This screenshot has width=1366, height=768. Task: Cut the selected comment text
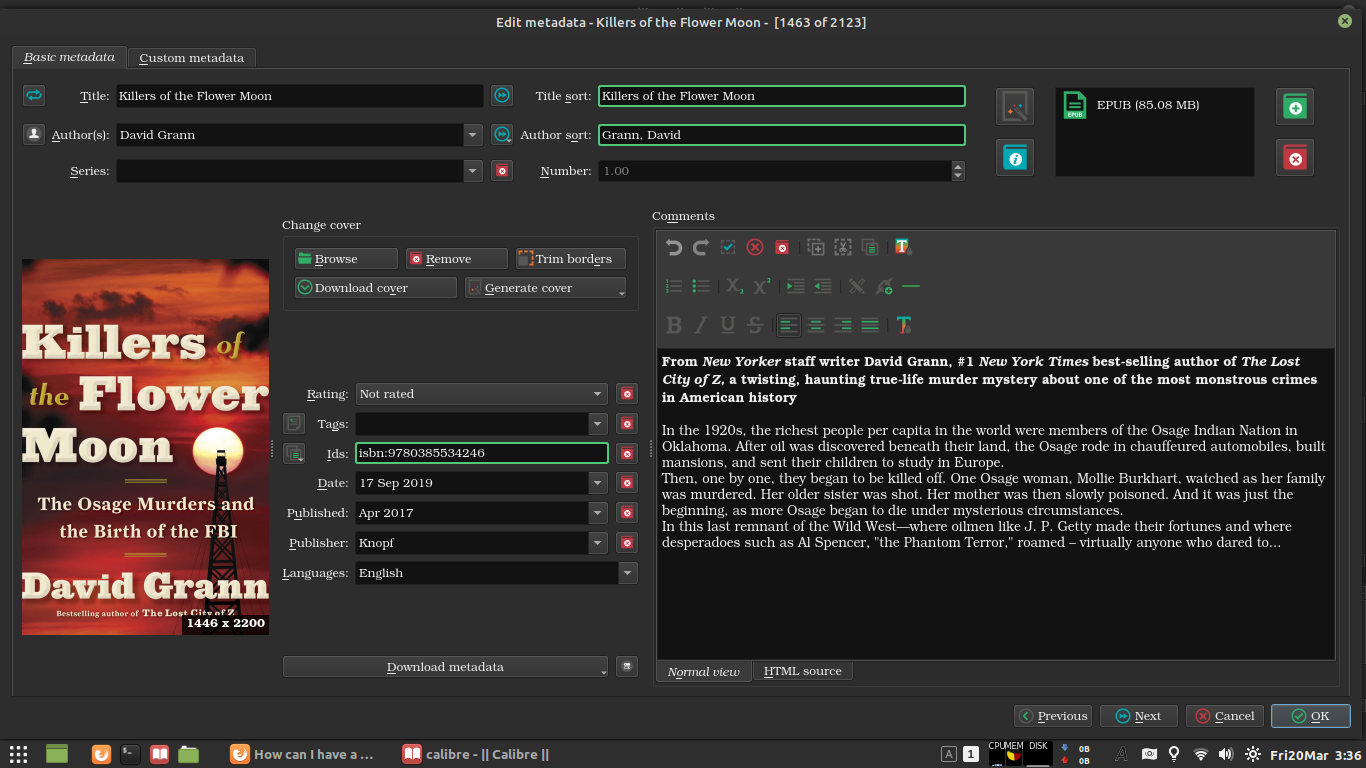point(843,247)
